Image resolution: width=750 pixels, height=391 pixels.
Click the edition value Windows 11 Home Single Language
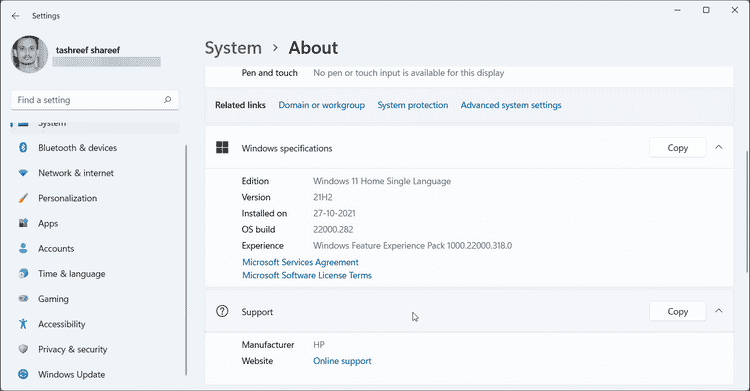click(x=382, y=181)
